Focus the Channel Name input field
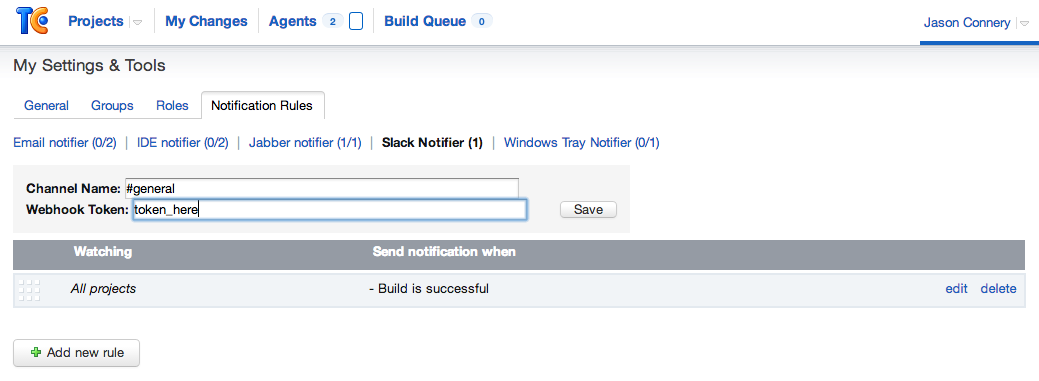Image resolution: width=1039 pixels, height=381 pixels. tap(321, 188)
